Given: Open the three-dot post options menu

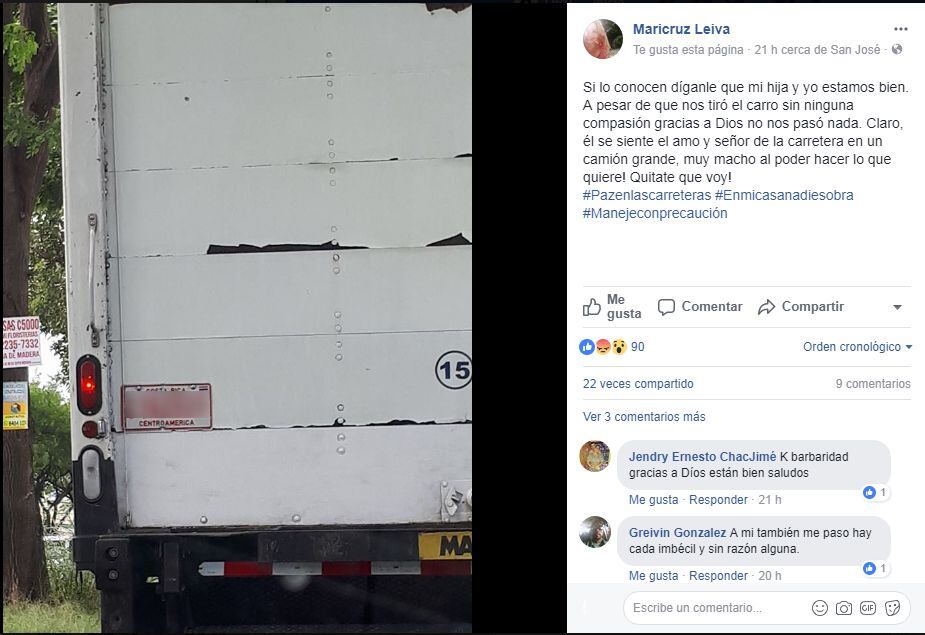Looking at the screenshot, I should coord(900,29).
